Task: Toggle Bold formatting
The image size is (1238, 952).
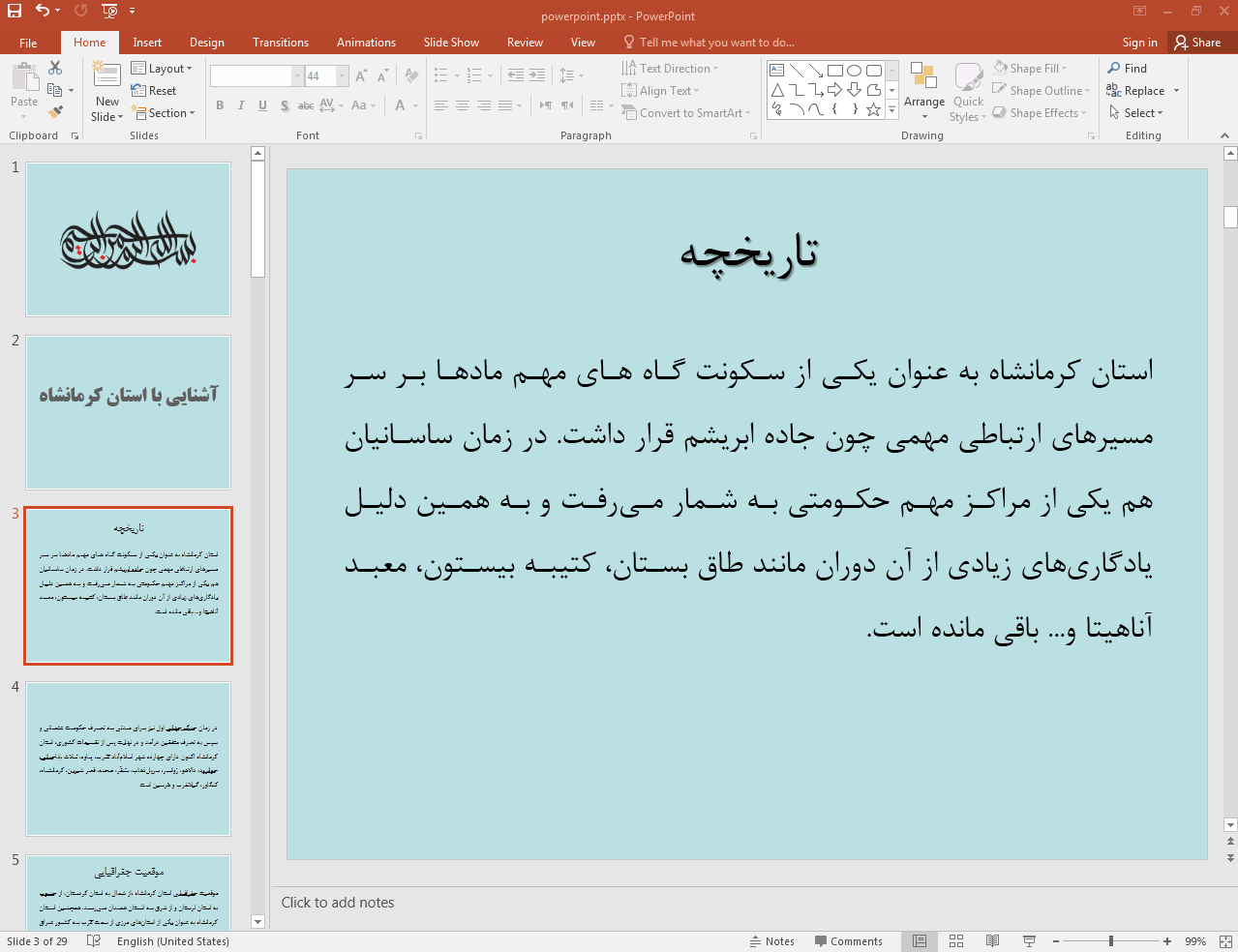Action: [x=220, y=105]
